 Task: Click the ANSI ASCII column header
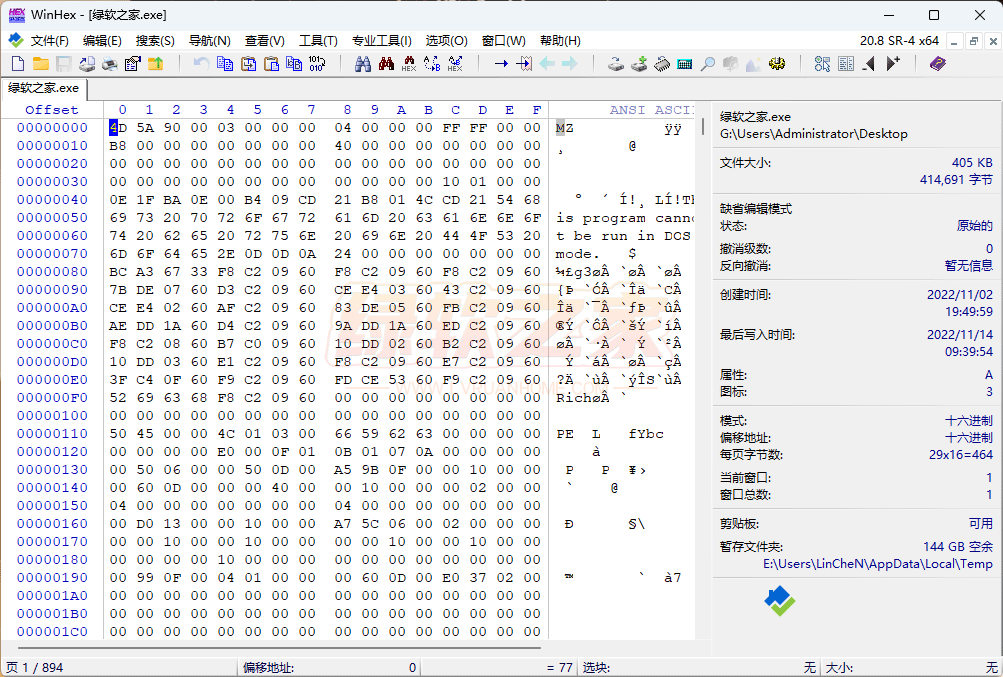(x=651, y=110)
